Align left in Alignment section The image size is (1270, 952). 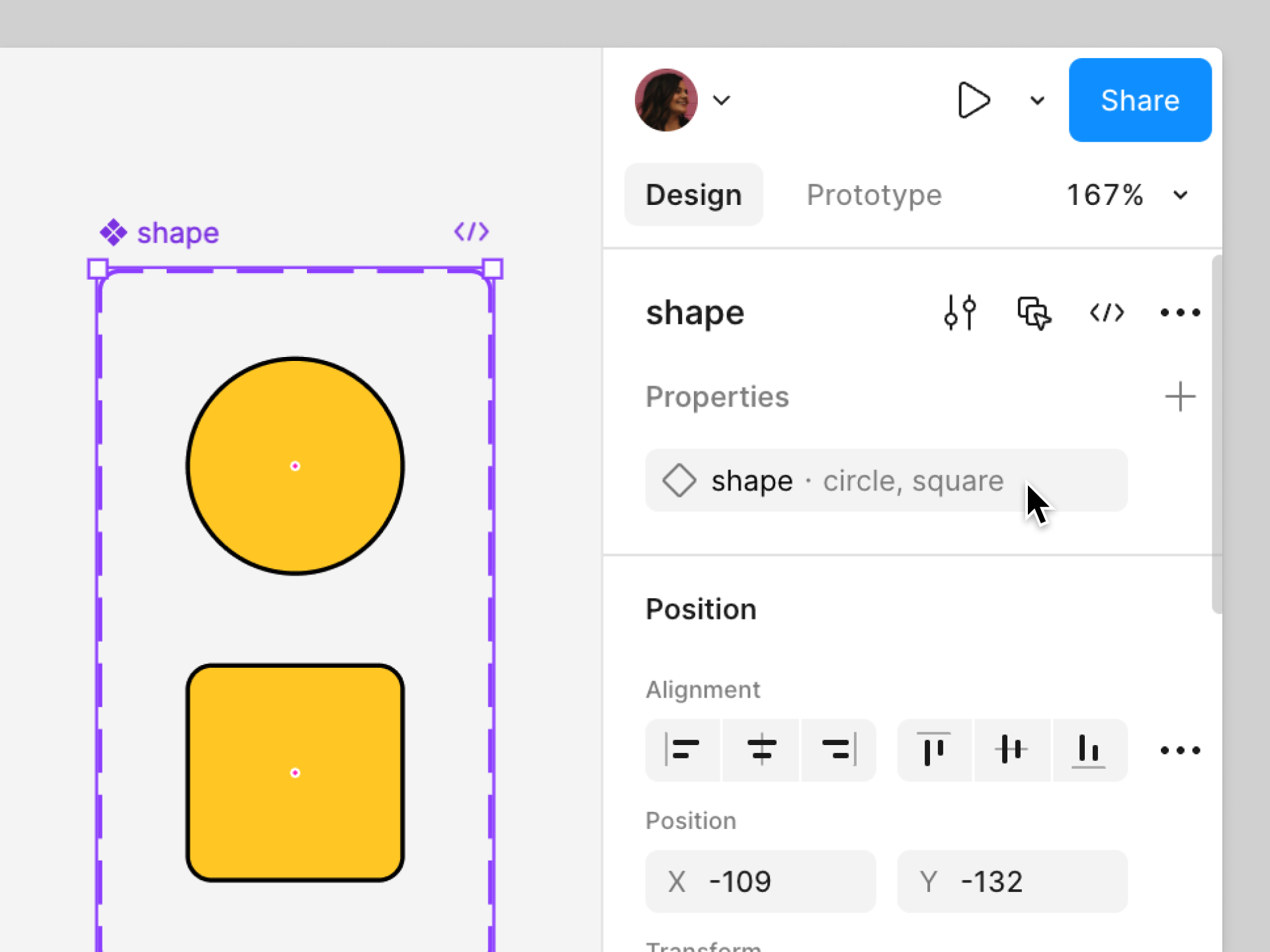click(683, 750)
